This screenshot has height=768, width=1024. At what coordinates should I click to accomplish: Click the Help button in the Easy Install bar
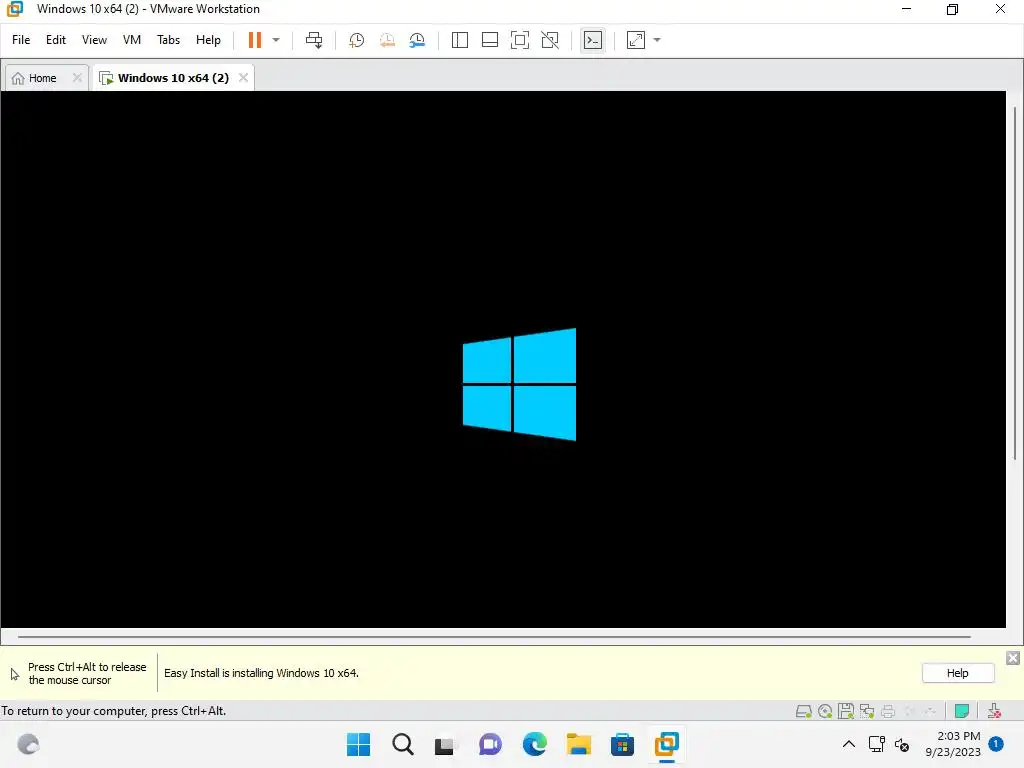(957, 673)
